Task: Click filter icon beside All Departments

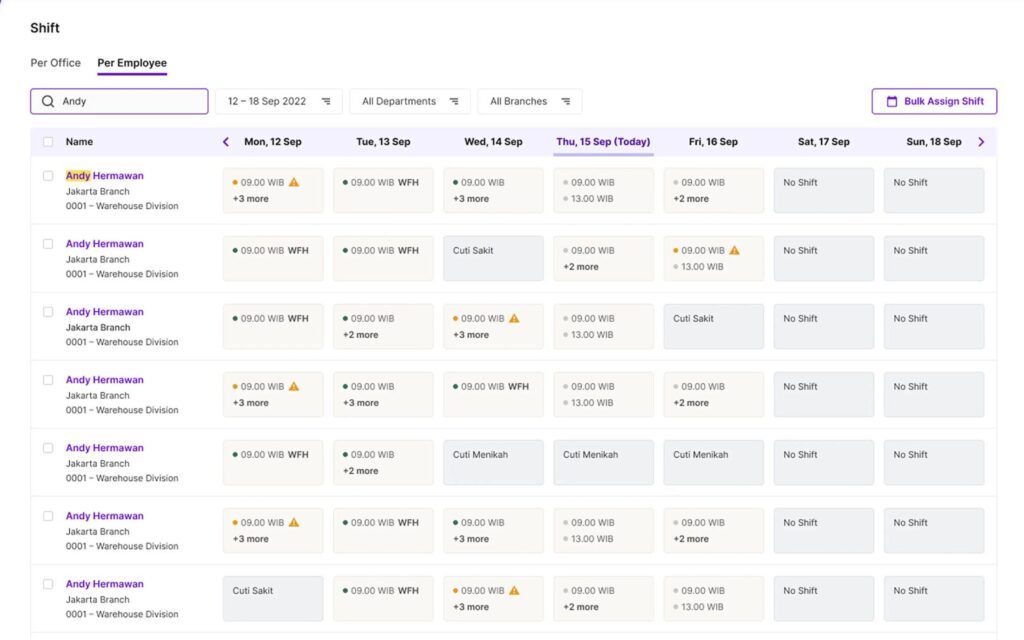Action: (454, 102)
